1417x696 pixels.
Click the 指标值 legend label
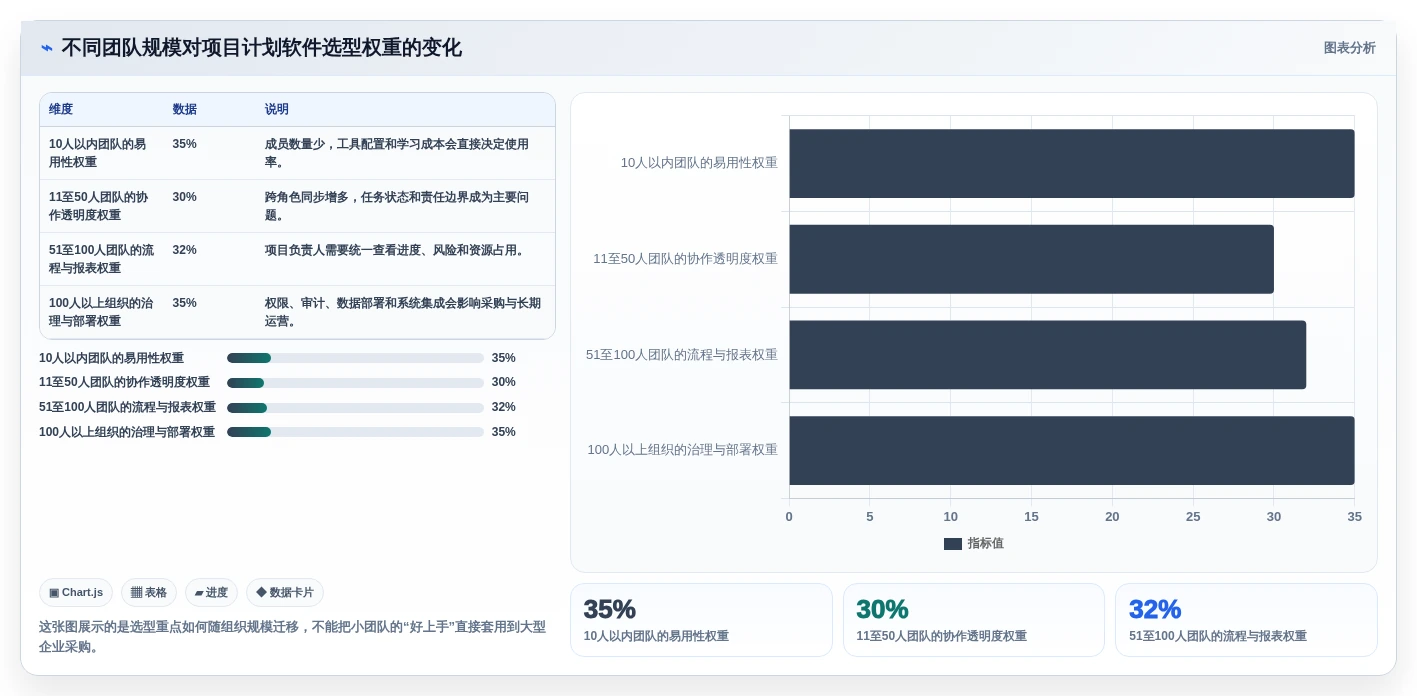click(x=985, y=544)
